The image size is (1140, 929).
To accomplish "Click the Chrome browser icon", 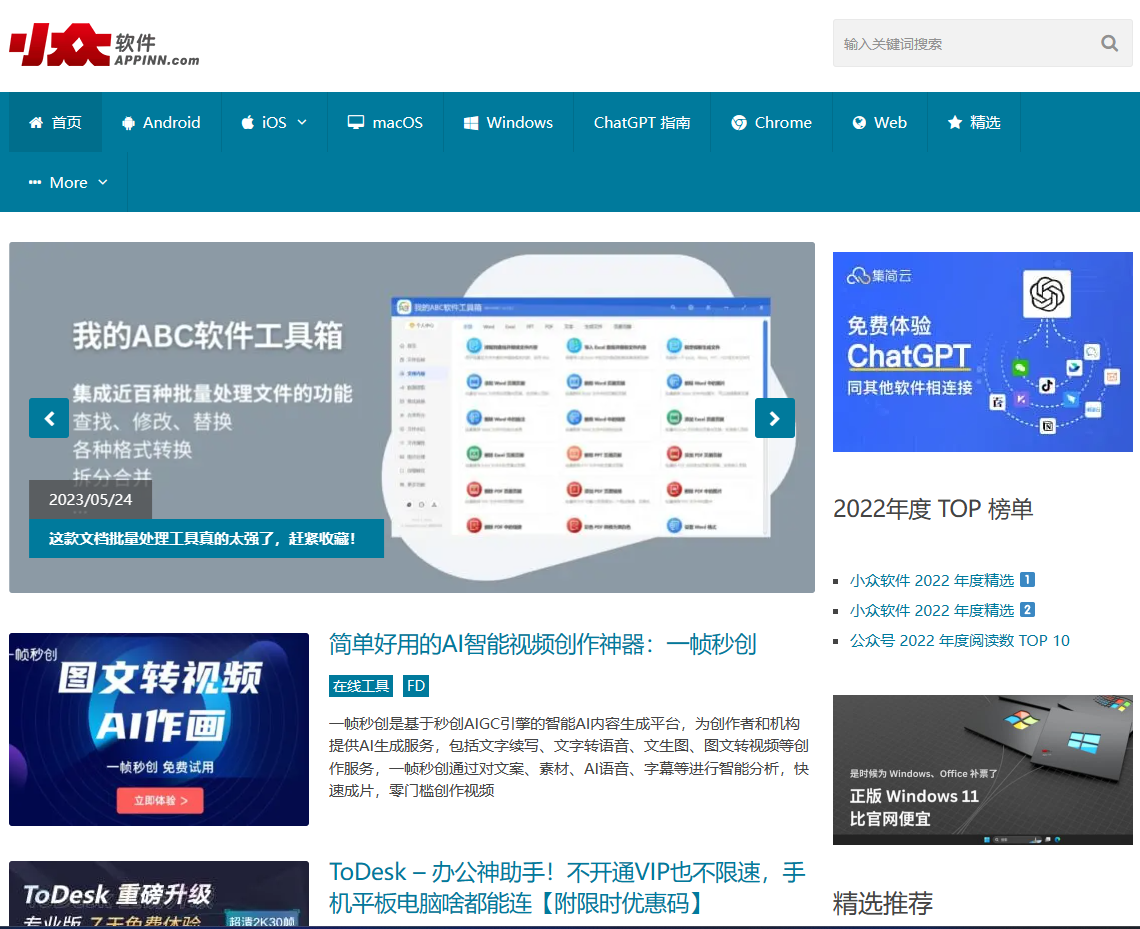I will click(x=739, y=123).
